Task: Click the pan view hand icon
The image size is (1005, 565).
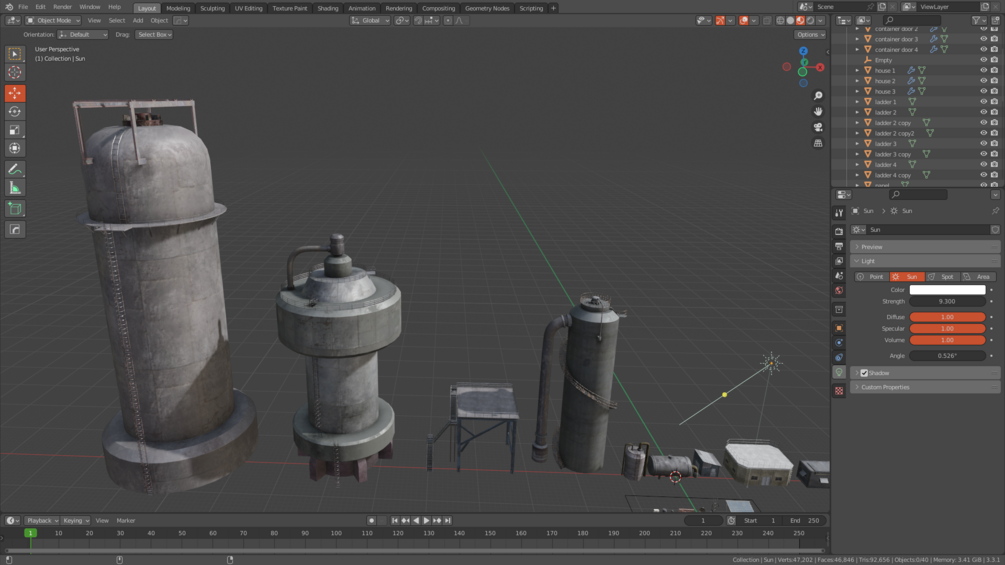Action: pyautogui.click(x=818, y=111)
